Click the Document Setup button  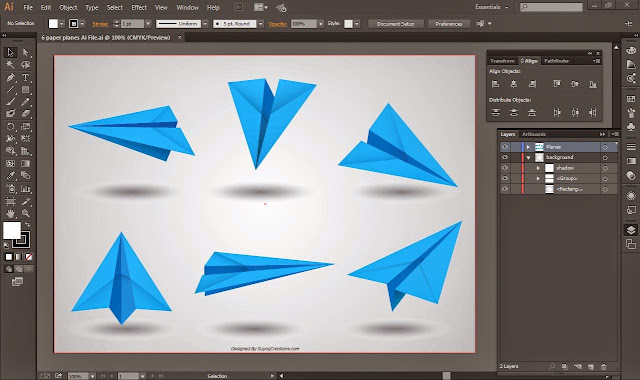pyautogui.click(x=396, y=24)
